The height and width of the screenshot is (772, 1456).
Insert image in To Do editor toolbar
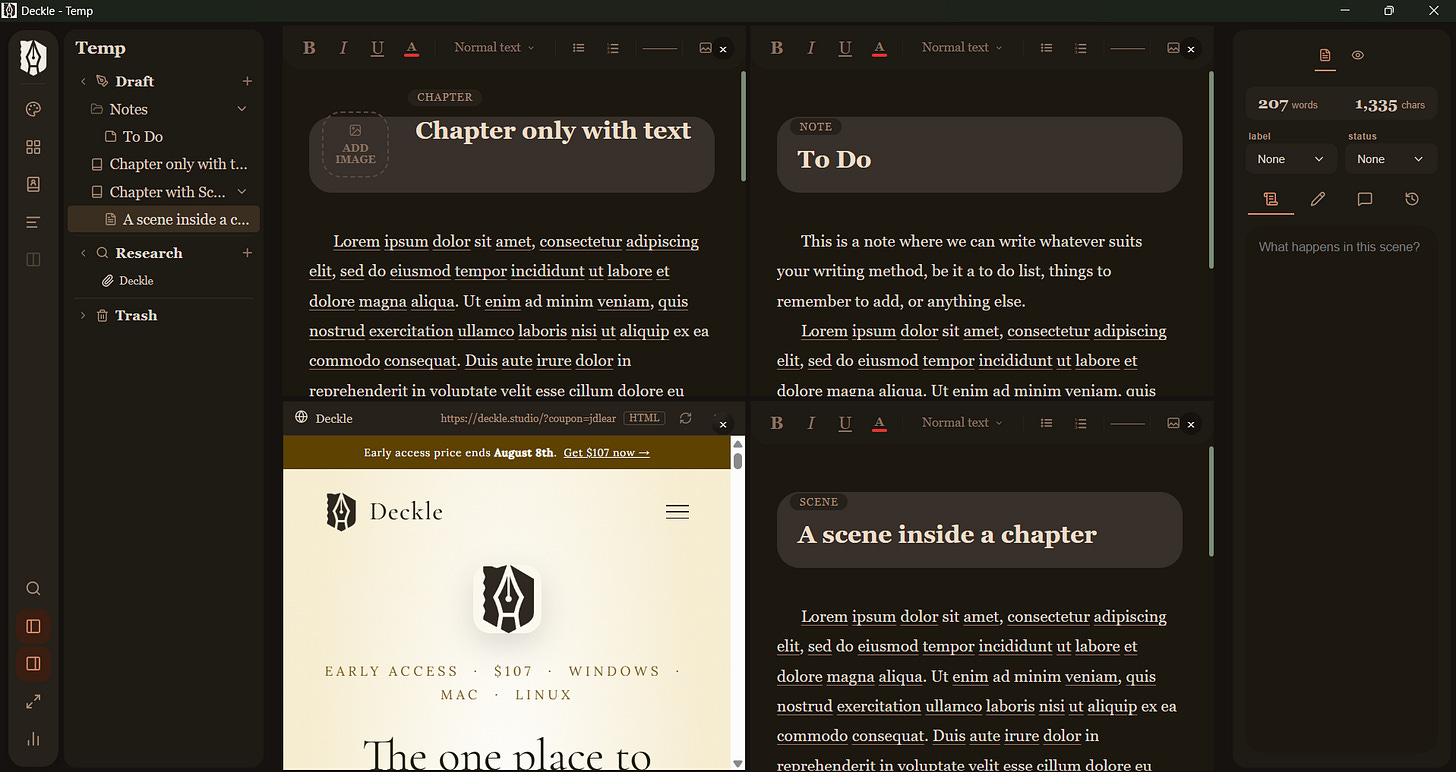1173,47
